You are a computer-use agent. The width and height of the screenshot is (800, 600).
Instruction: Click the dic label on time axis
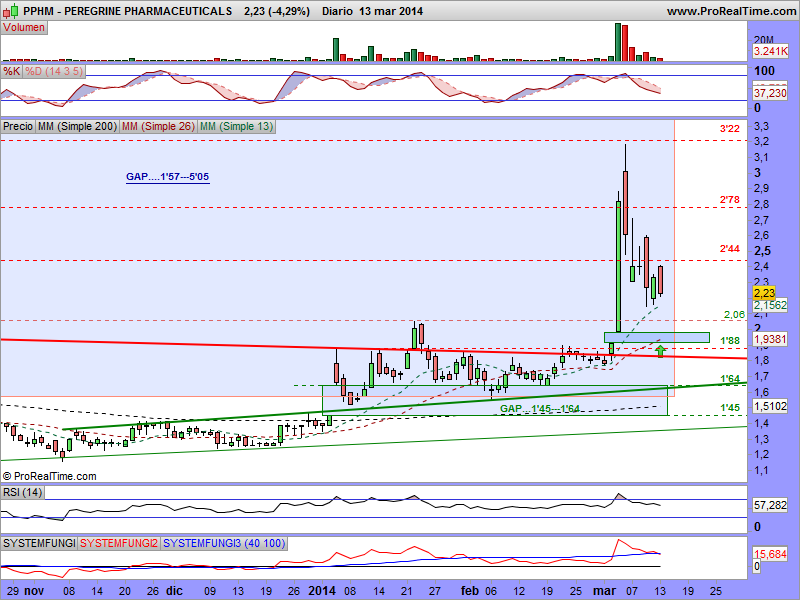click(174, 591)
